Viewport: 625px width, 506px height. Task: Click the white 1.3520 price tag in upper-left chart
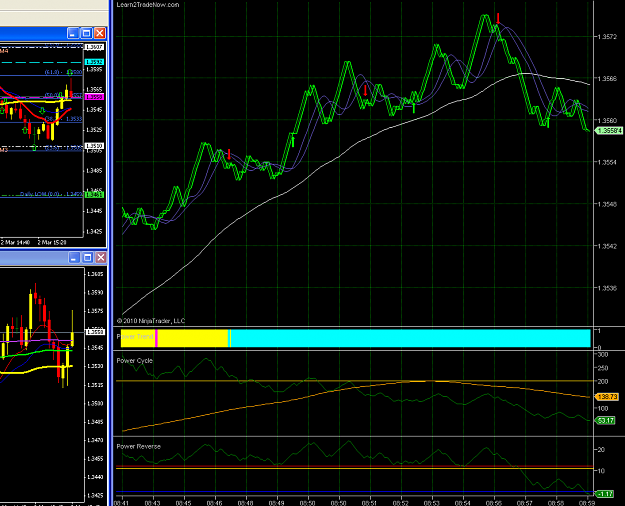point(94,146)
